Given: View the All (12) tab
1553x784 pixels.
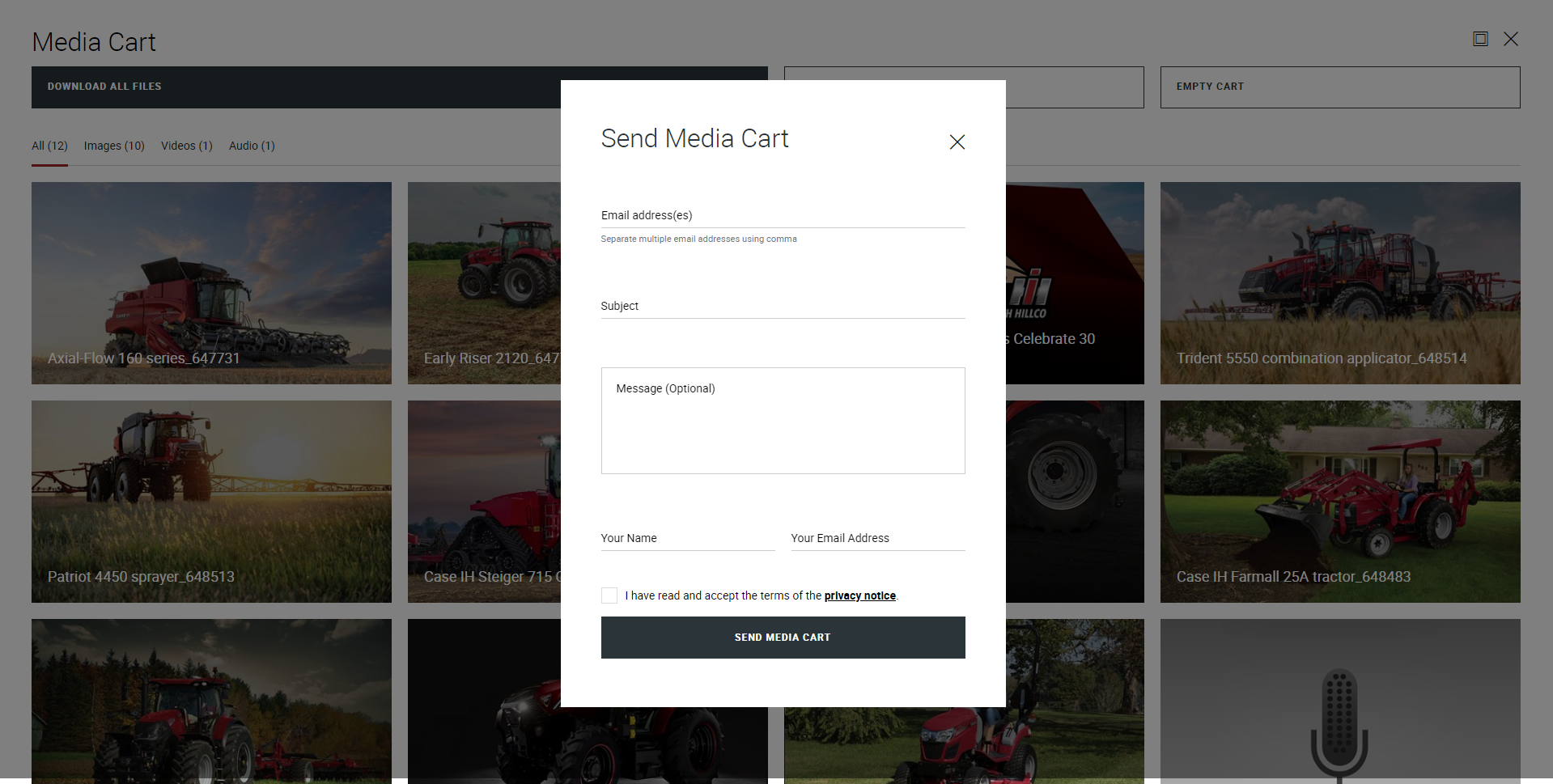Looking at the screenshot, I should [49, 146].
